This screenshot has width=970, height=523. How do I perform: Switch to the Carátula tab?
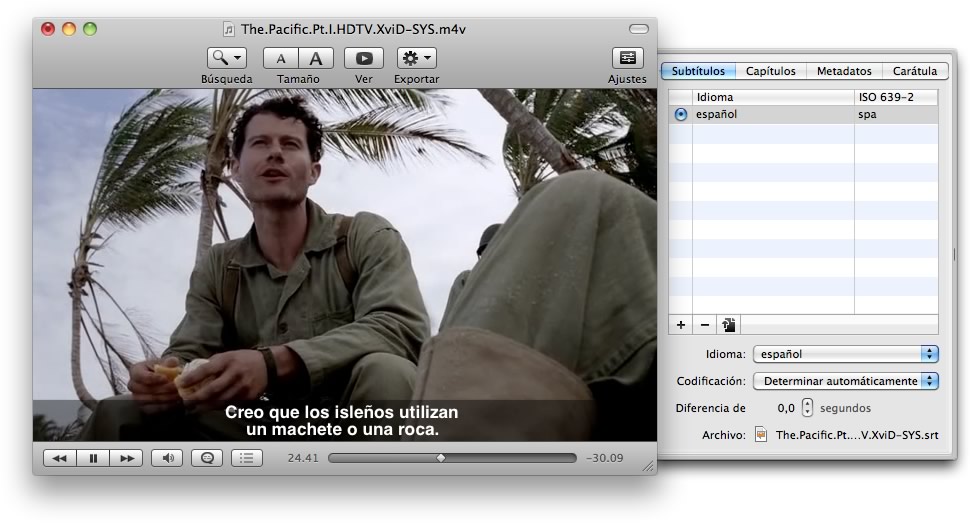click(914, 71)
